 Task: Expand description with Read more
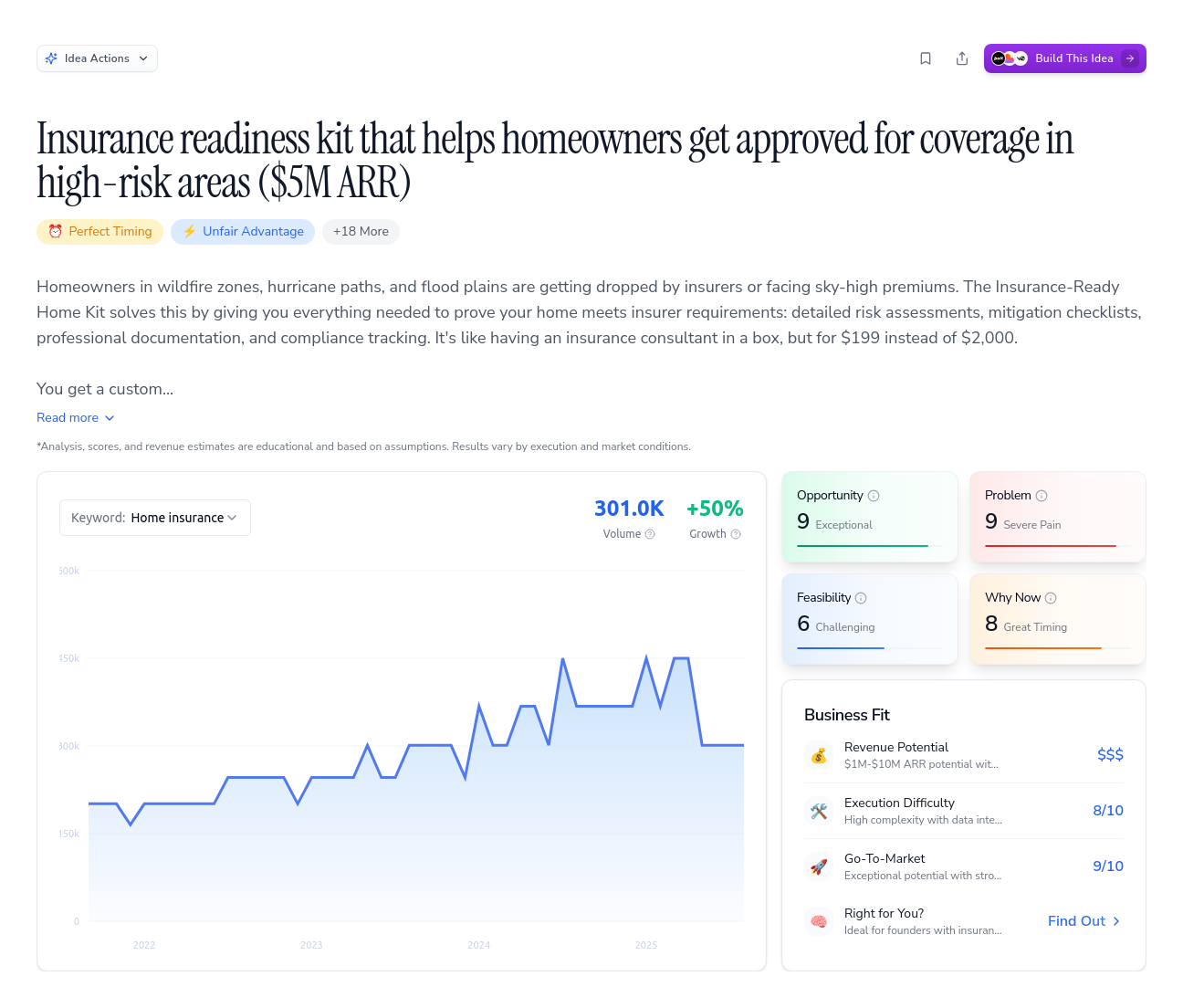coord(76,417)
